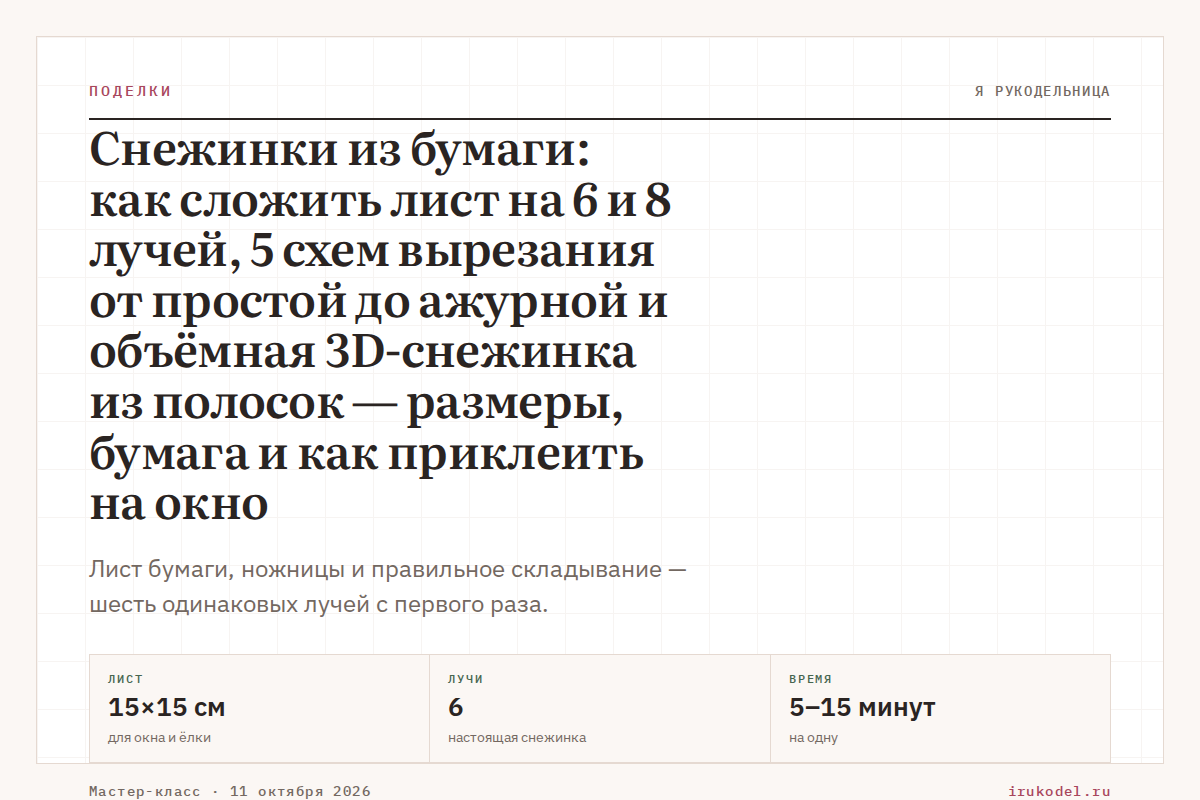Screen dimensions: 1200x800
Task: Select the ЛИСТ label in stats card
Action: (125, 679)
